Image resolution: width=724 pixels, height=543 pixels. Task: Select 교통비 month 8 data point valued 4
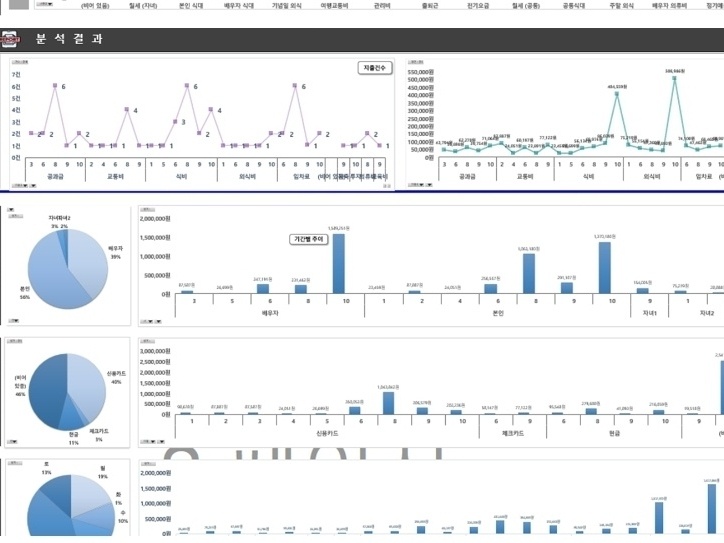(127, 109)
